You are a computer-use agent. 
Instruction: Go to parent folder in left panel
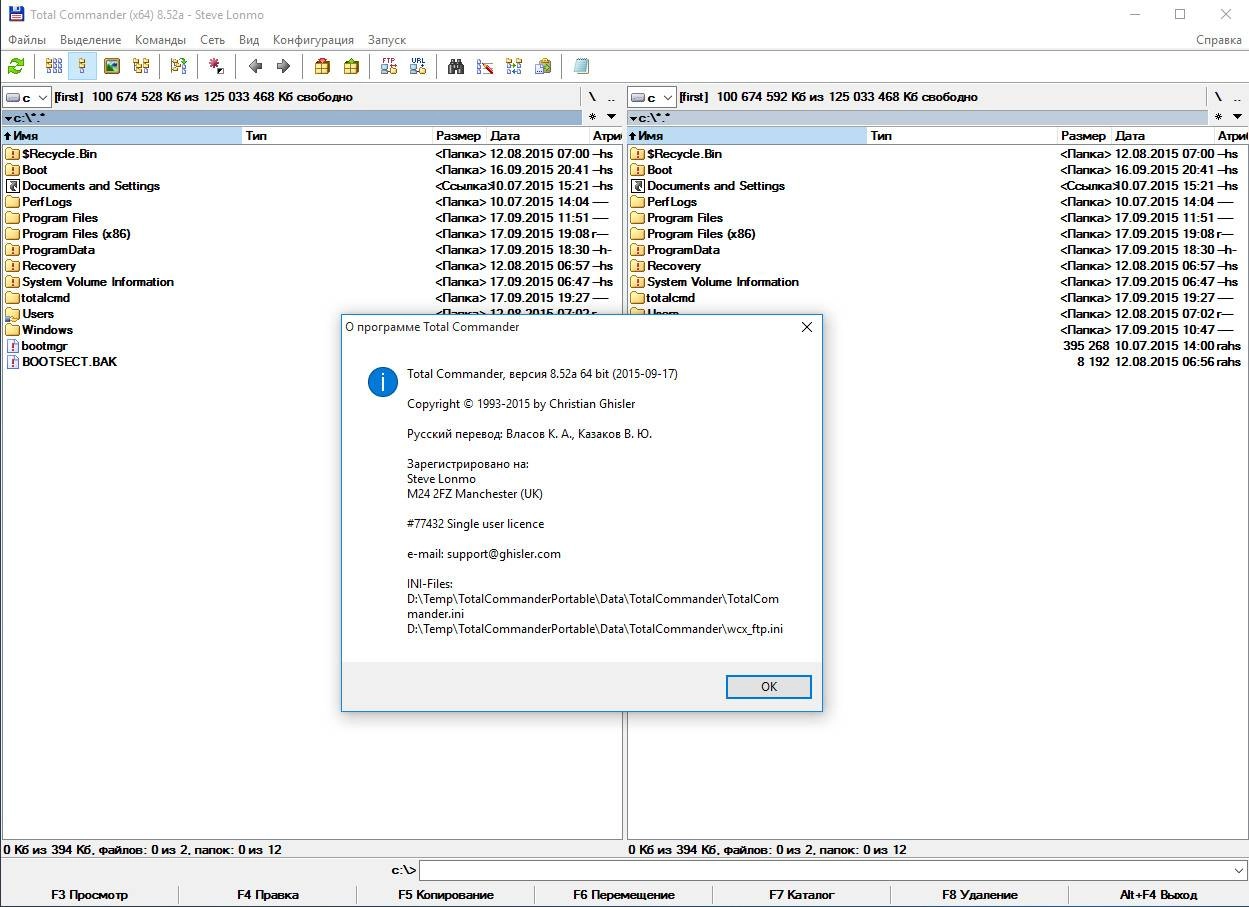[612, 97]
